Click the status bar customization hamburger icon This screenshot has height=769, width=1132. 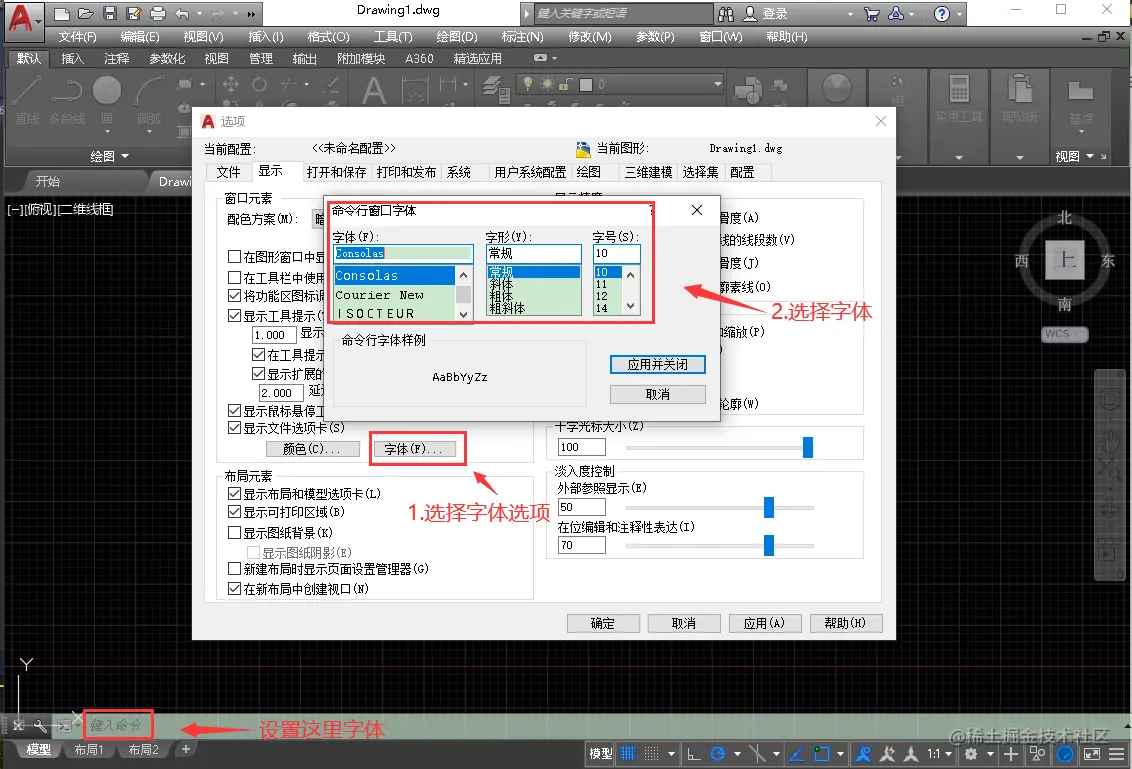(x=1116, y=754)
